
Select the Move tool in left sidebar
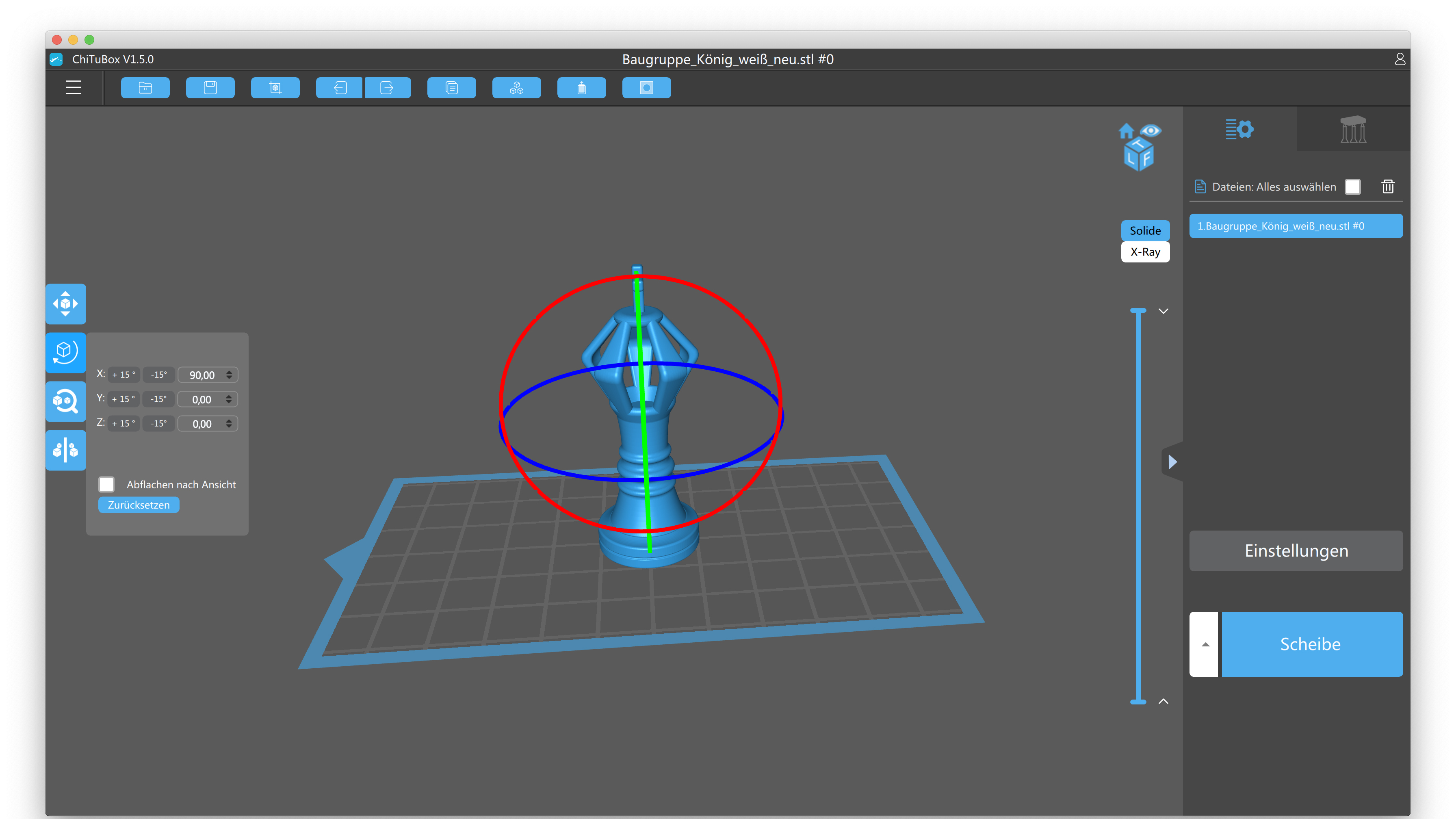(x=65, y=304)
